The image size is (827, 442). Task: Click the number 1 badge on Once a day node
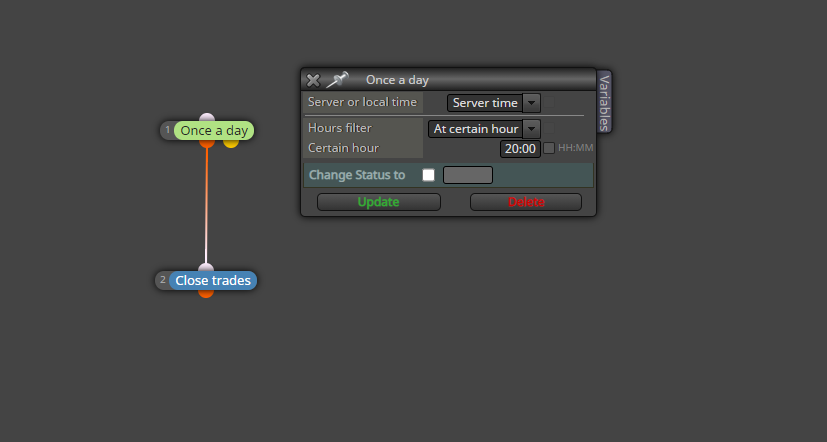coord(168,130)
